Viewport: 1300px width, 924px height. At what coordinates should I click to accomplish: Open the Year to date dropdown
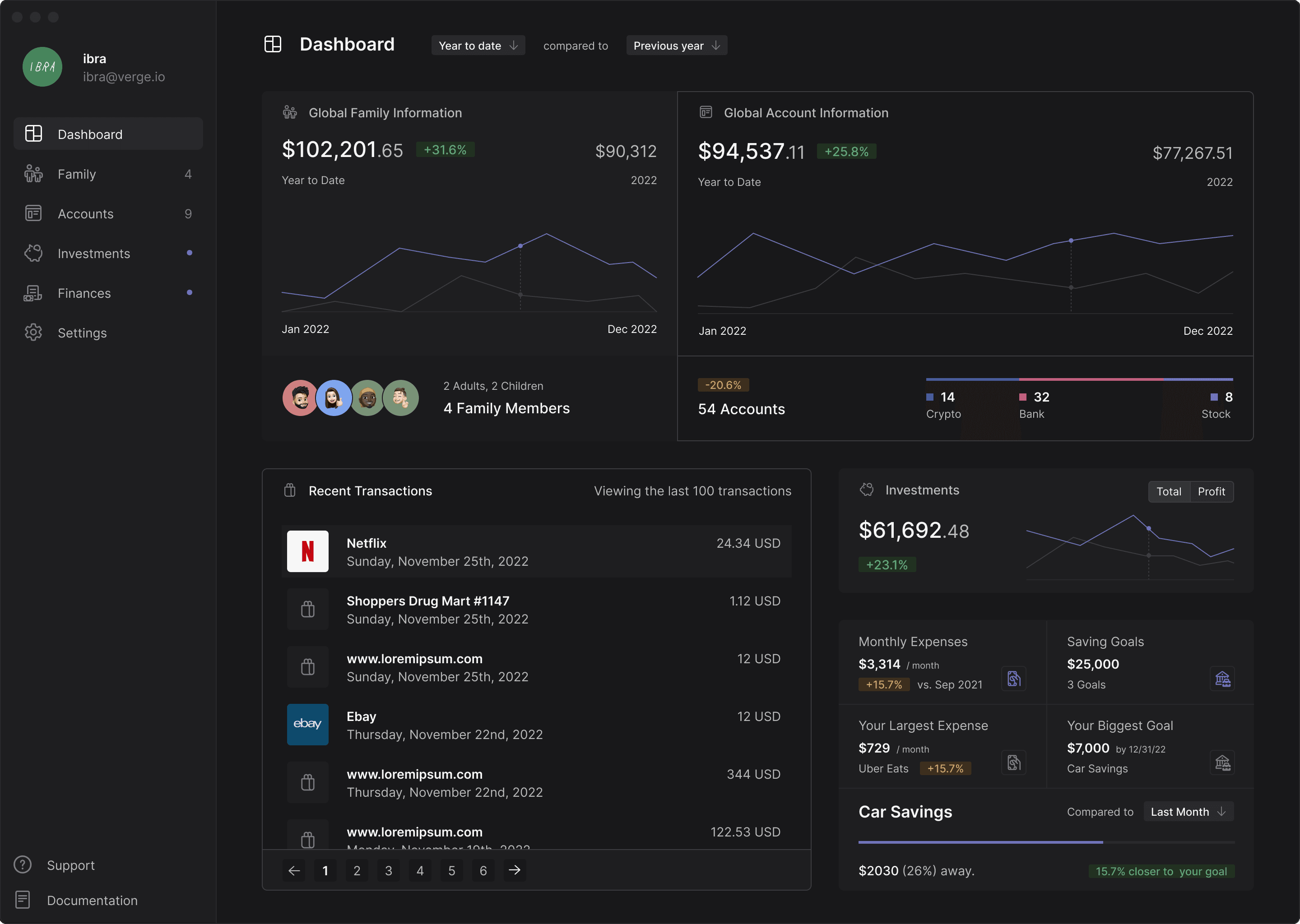point(478,46)
